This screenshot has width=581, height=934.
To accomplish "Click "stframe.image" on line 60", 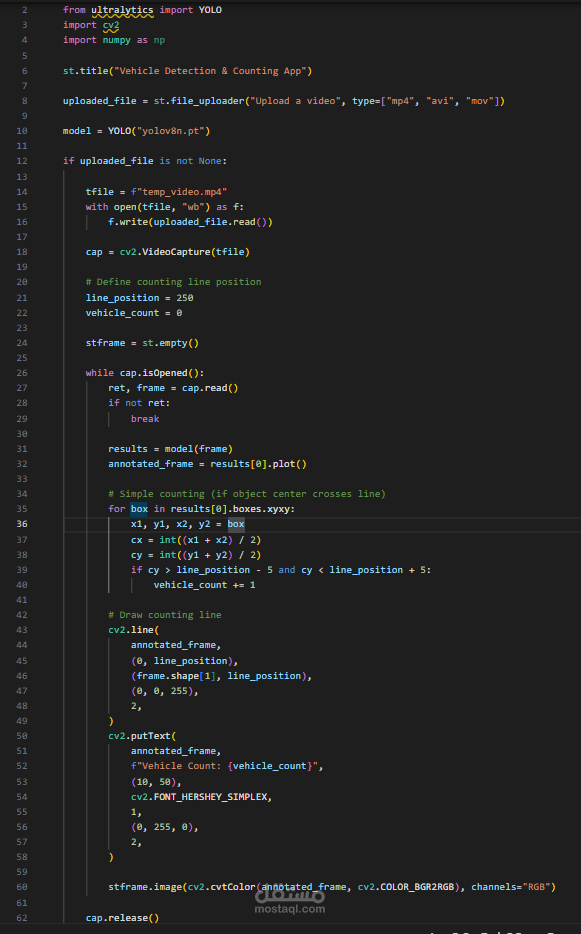I will pyautogui.click(x=145, y=887).
